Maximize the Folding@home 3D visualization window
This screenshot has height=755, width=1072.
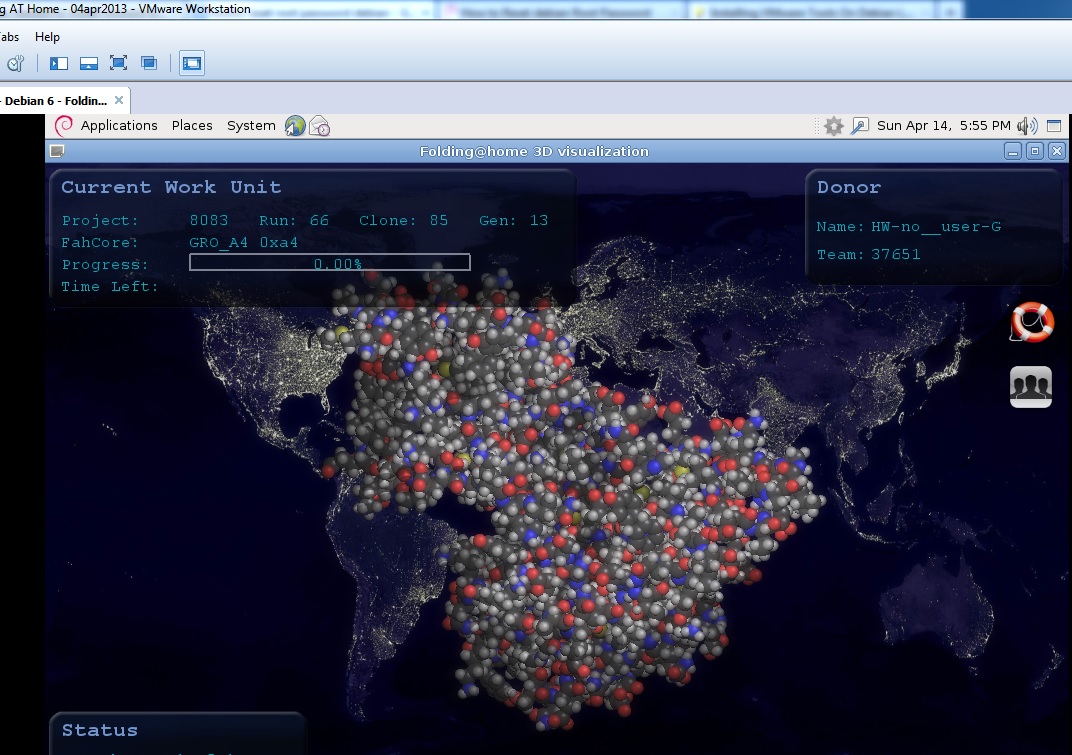point(1035,151)
